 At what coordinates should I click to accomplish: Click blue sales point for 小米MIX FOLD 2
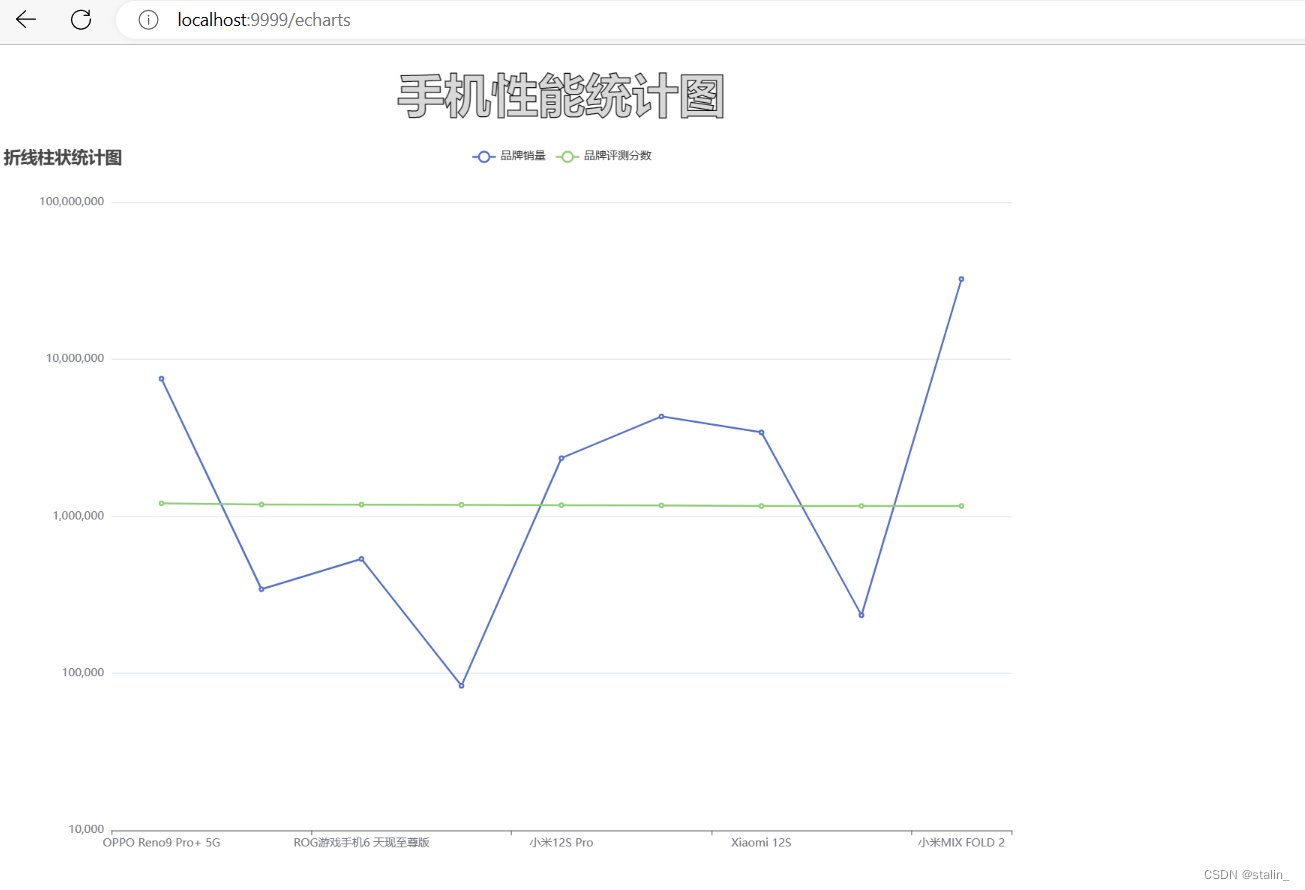961,279
